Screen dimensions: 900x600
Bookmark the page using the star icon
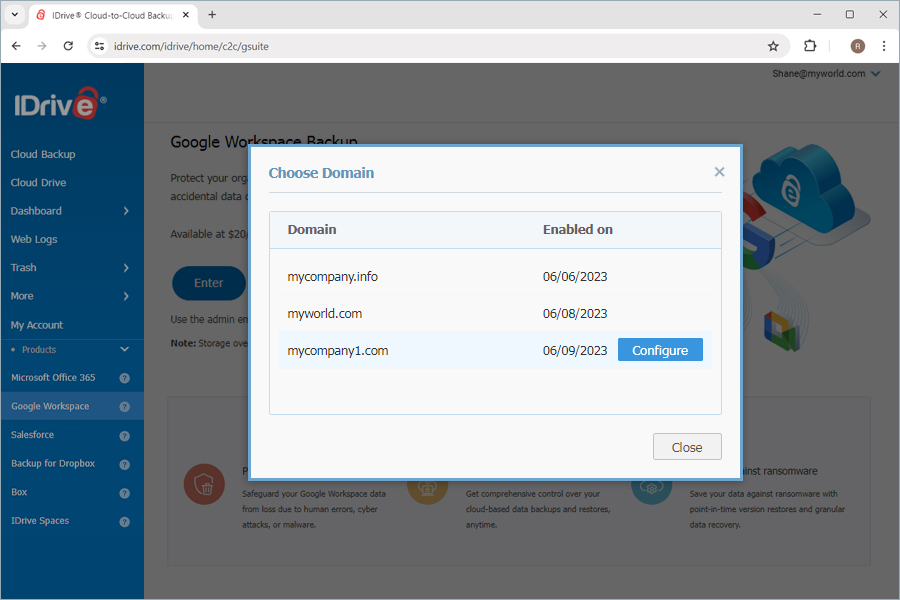coord(773,45)
